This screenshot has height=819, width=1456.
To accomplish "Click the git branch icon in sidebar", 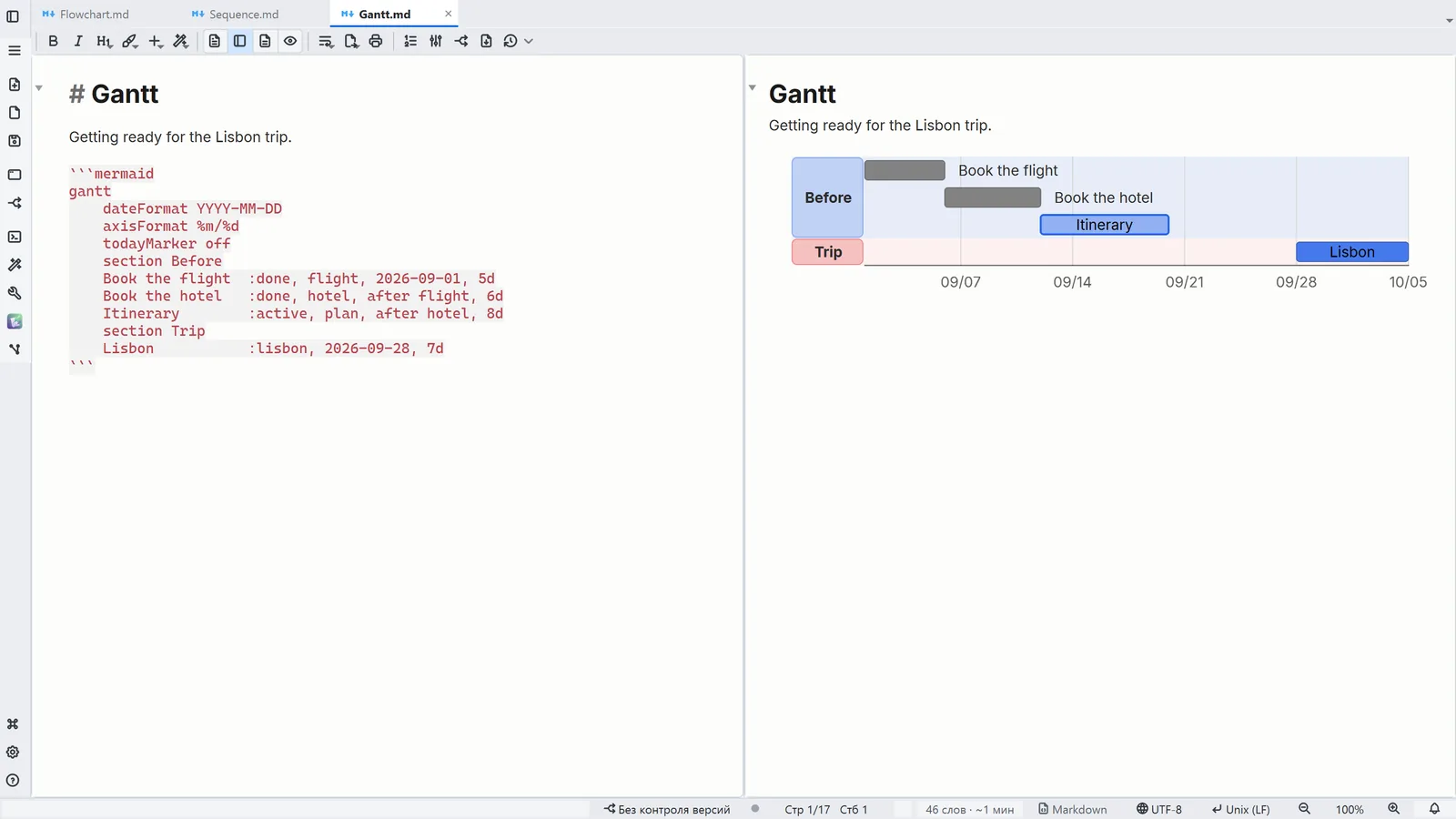I will pyautogui.click(x=15, y=203).
